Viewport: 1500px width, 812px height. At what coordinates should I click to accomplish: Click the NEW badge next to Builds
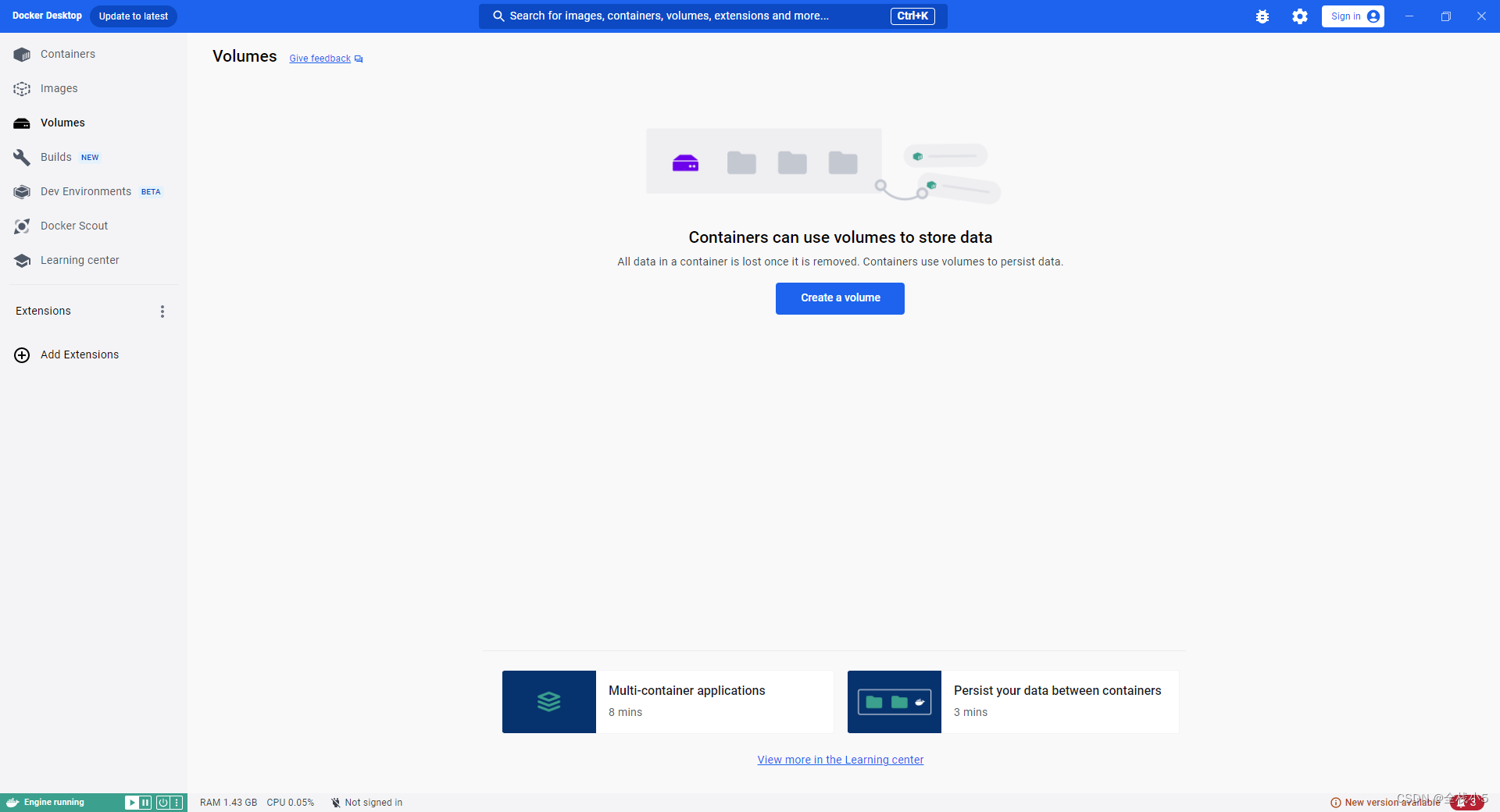tap(90, 158)
